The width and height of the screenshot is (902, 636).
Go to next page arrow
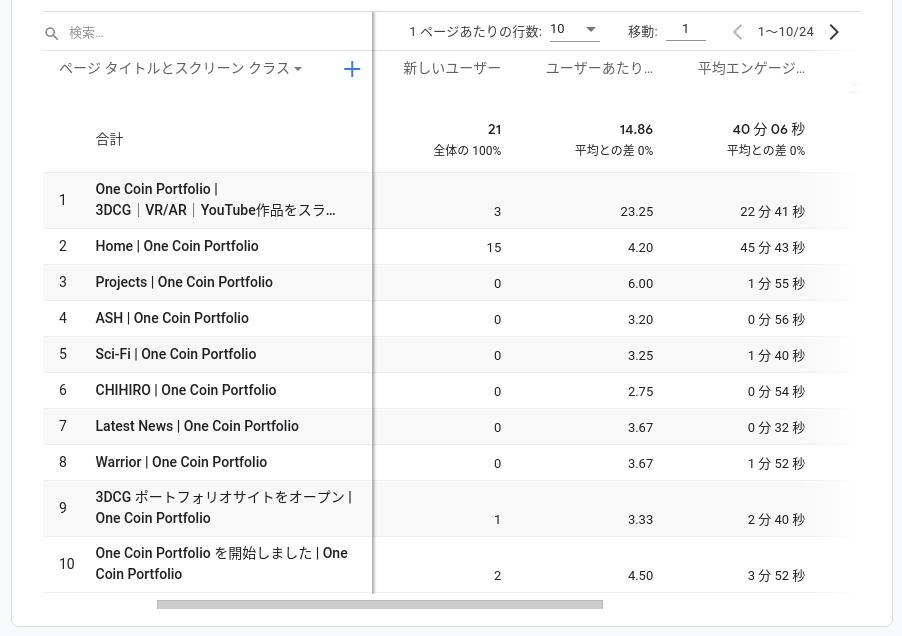coord(834,32)
